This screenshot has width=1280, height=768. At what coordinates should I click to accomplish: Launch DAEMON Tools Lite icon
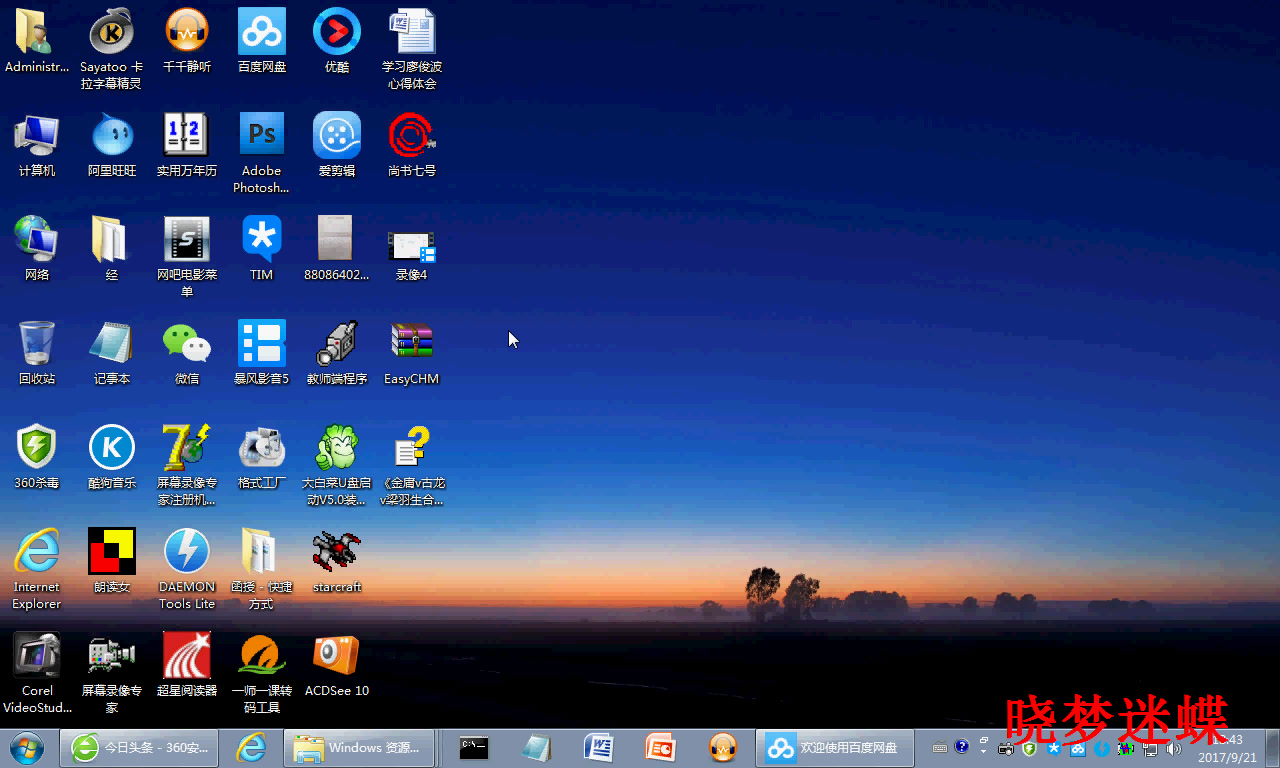(x=187, y=569)
